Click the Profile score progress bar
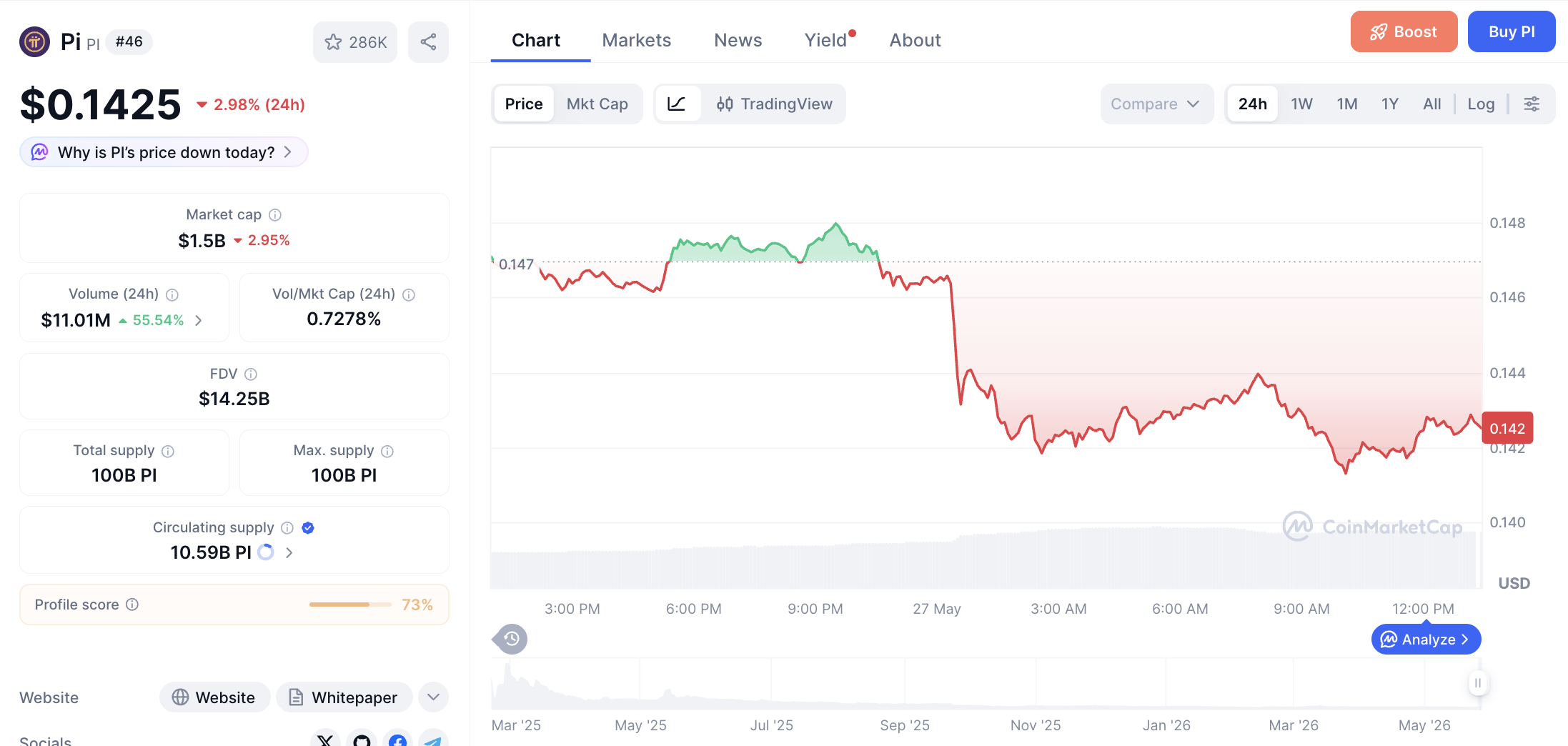 (x=350, y=605)
